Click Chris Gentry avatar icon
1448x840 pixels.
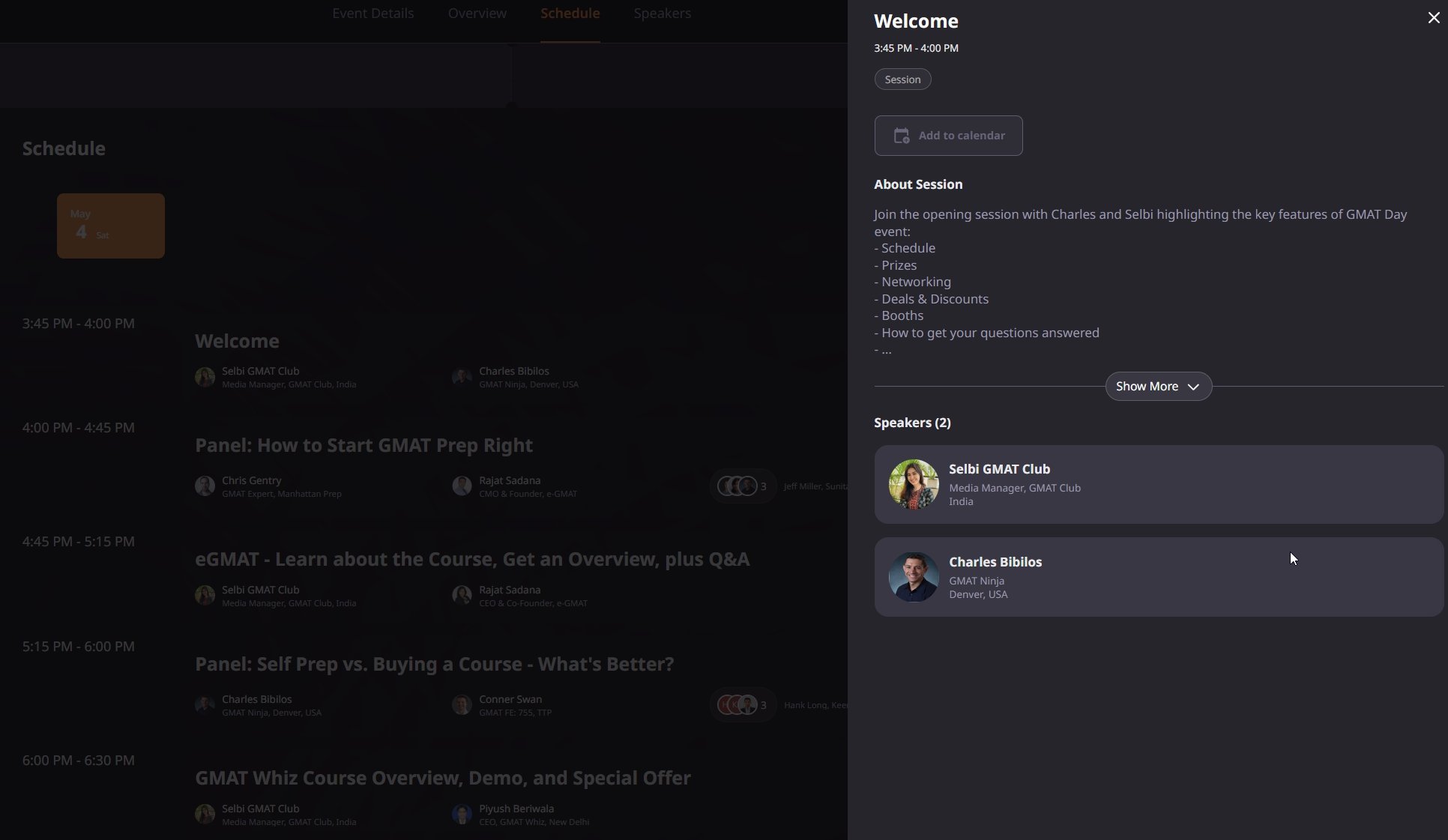coord(205,486)
